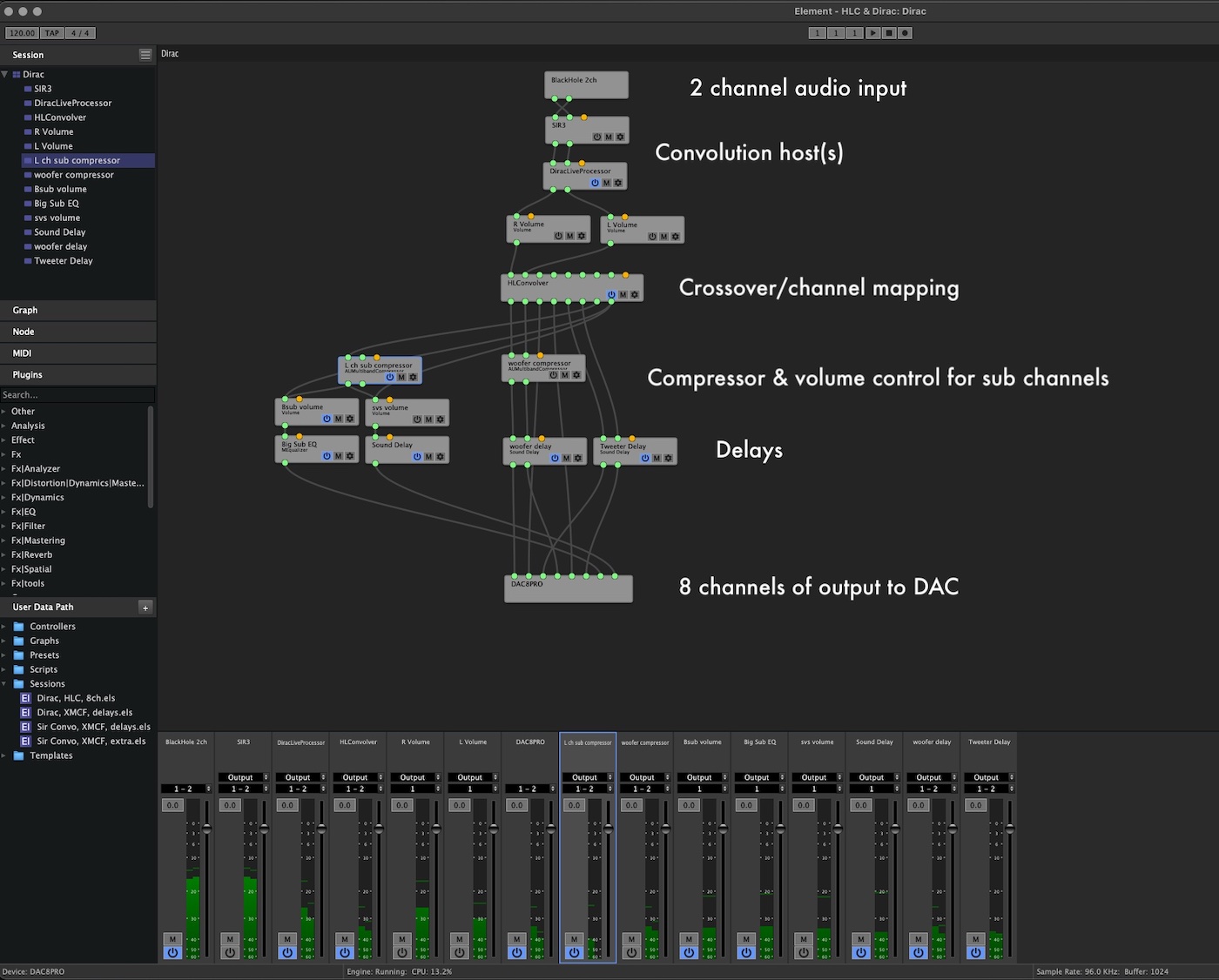The width and height of the screenshot is (1219, 980).
Task: Click the plugin list scrollbar
Action: tap(152, 457)
